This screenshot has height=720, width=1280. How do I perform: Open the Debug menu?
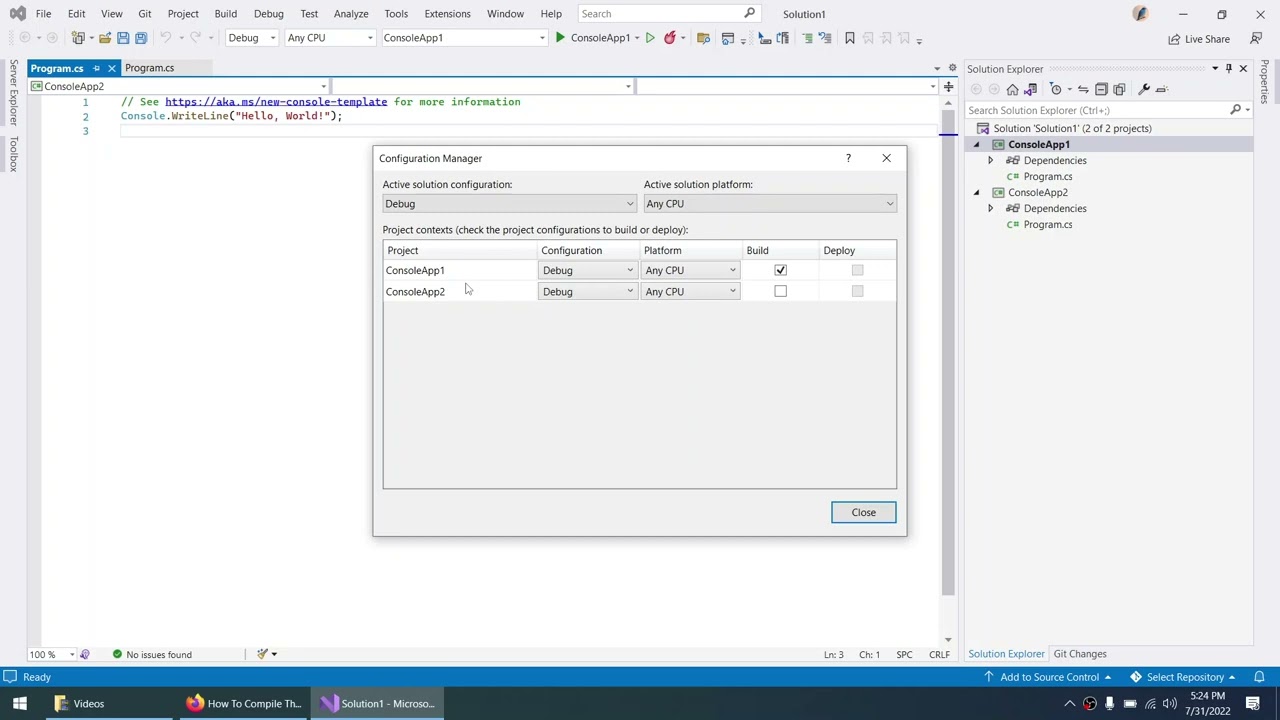(x=268, y=14)
